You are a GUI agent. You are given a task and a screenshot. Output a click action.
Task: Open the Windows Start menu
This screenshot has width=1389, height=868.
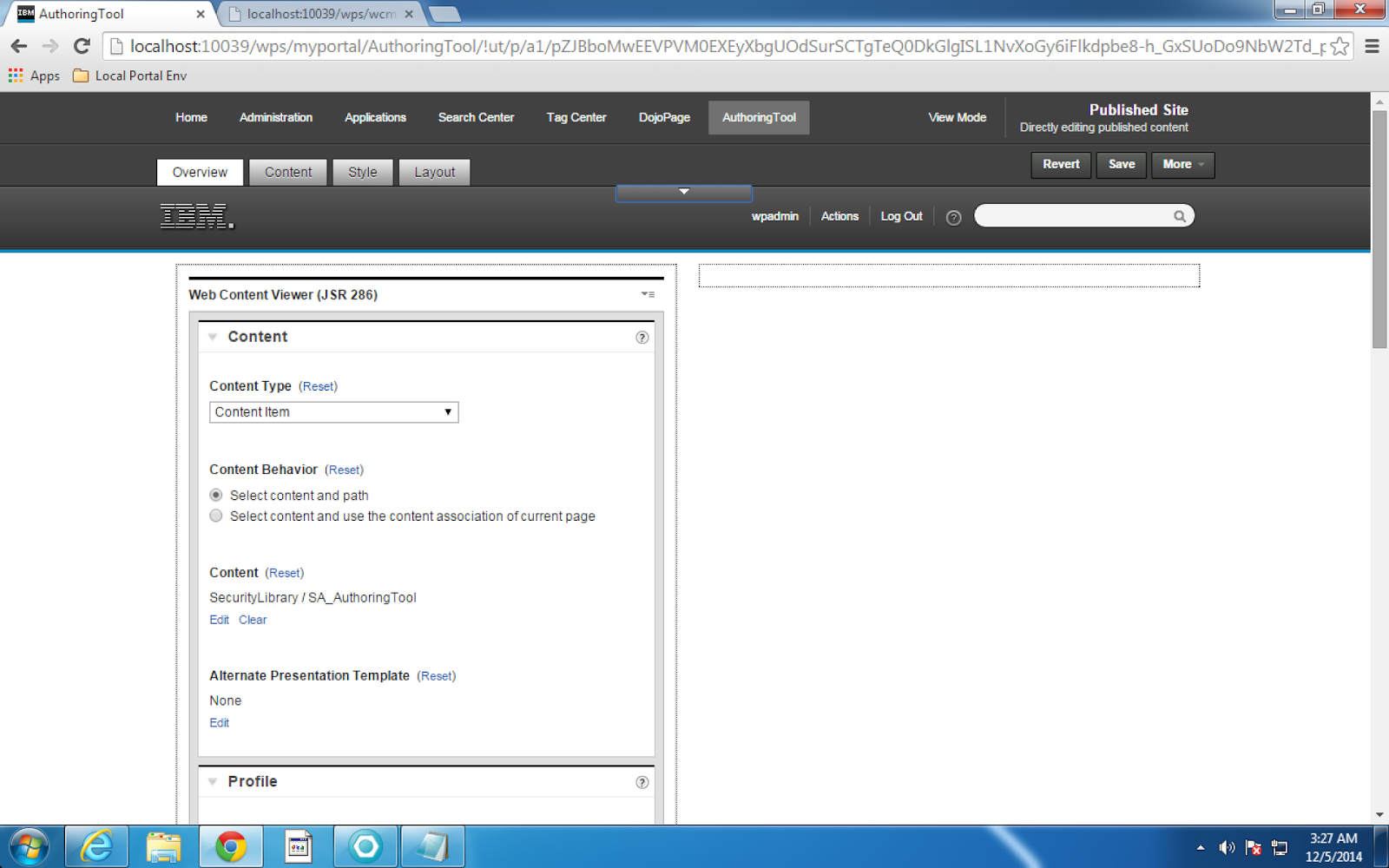(x=29, y=846)
